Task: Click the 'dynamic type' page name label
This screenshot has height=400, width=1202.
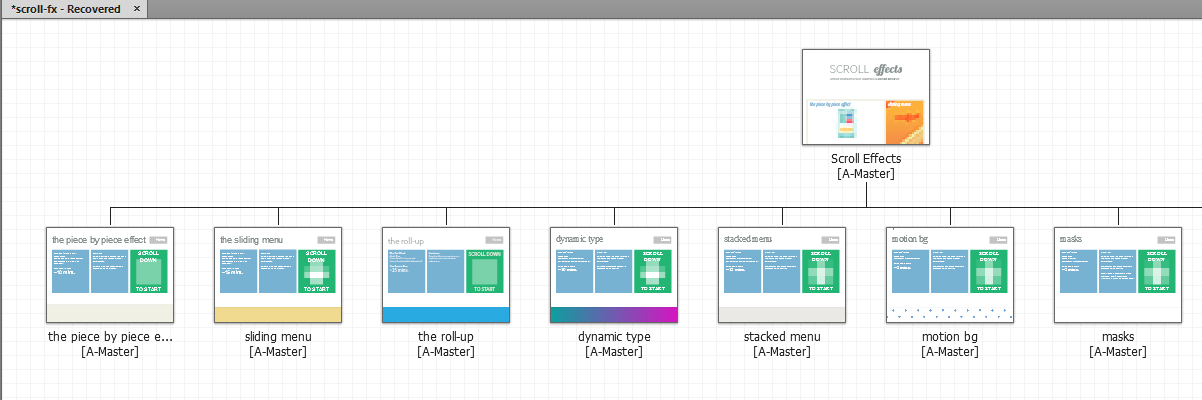Action: (x=614, y=337)
